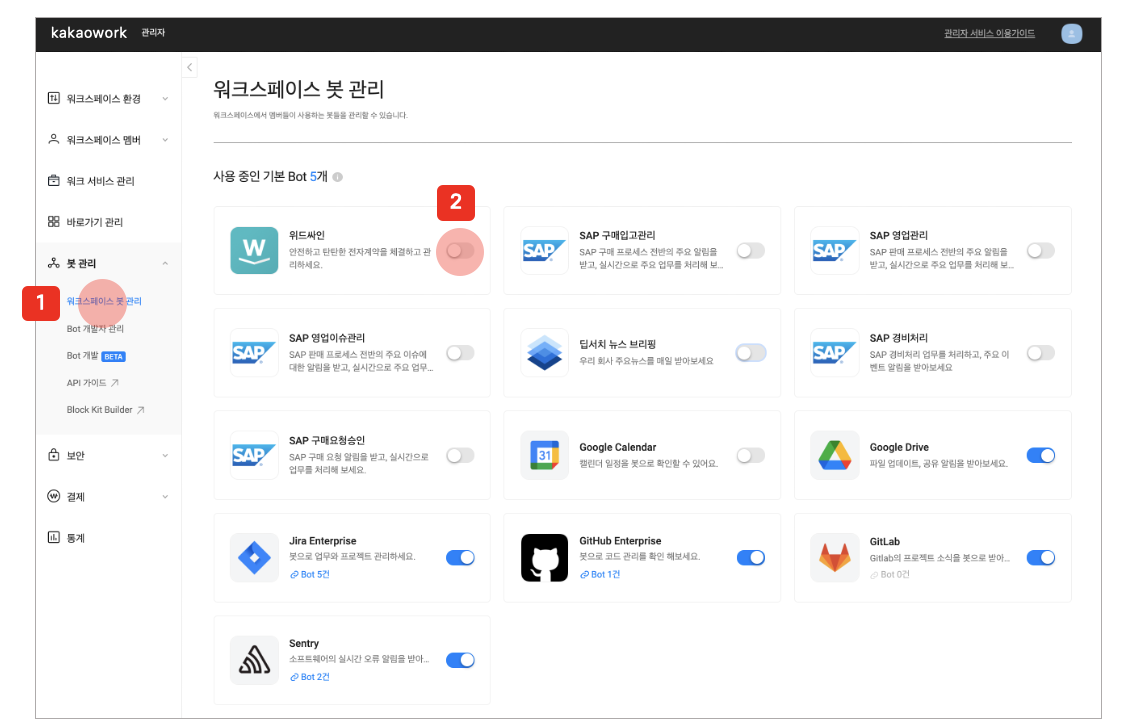Image resolution: width=1128 pixels, height=728 pixels.
Task: Collapse the 봇 관리 chevron
Action: click(x=165, y=263)
